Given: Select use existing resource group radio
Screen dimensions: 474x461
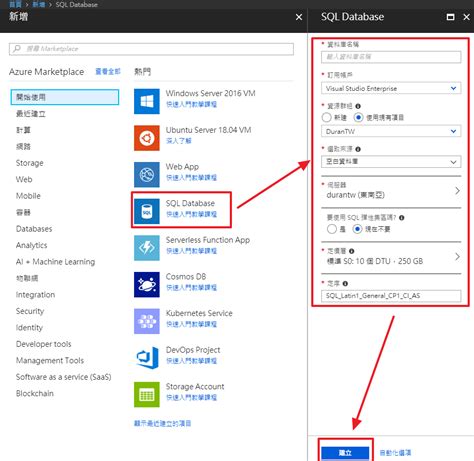Looking at the screenshot, I should click(358, 117).
